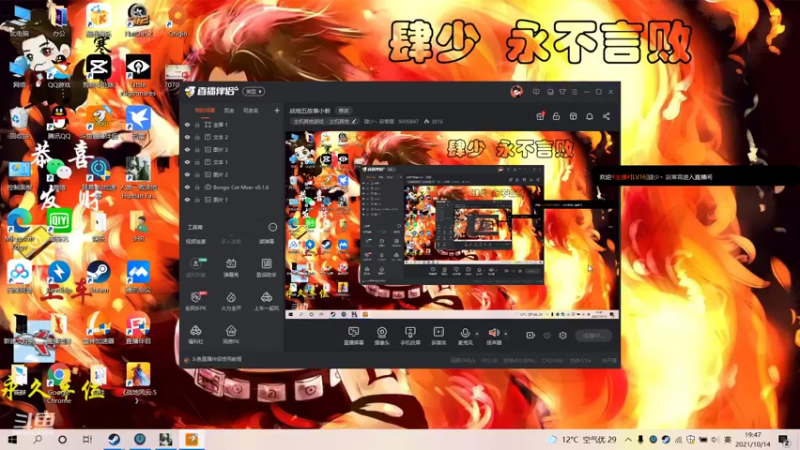Lock the 图片 2 source
This screenshot has width=800, height=450.
point(197,174)
